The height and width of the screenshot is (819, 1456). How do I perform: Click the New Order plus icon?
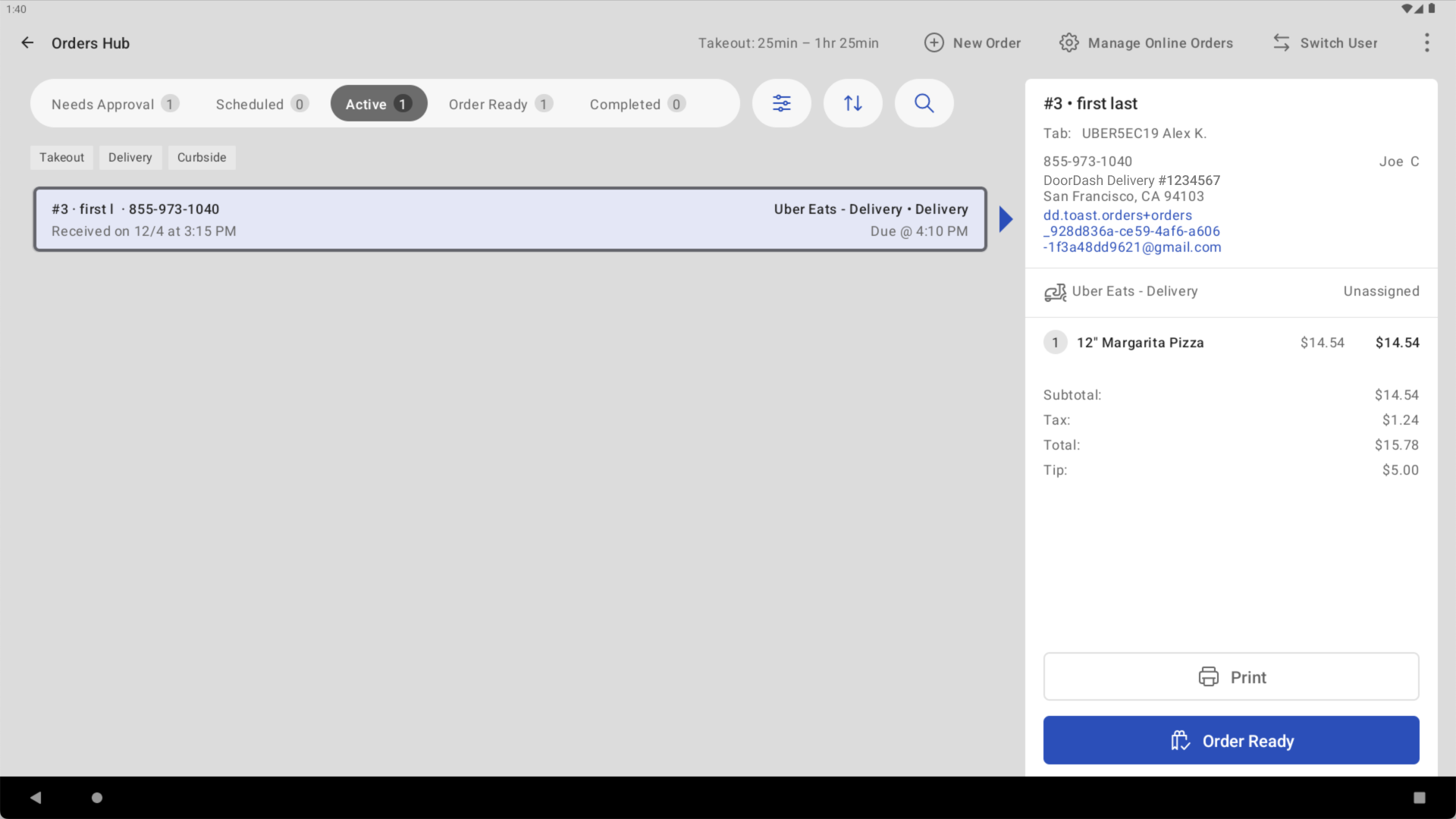click(934, 43)
